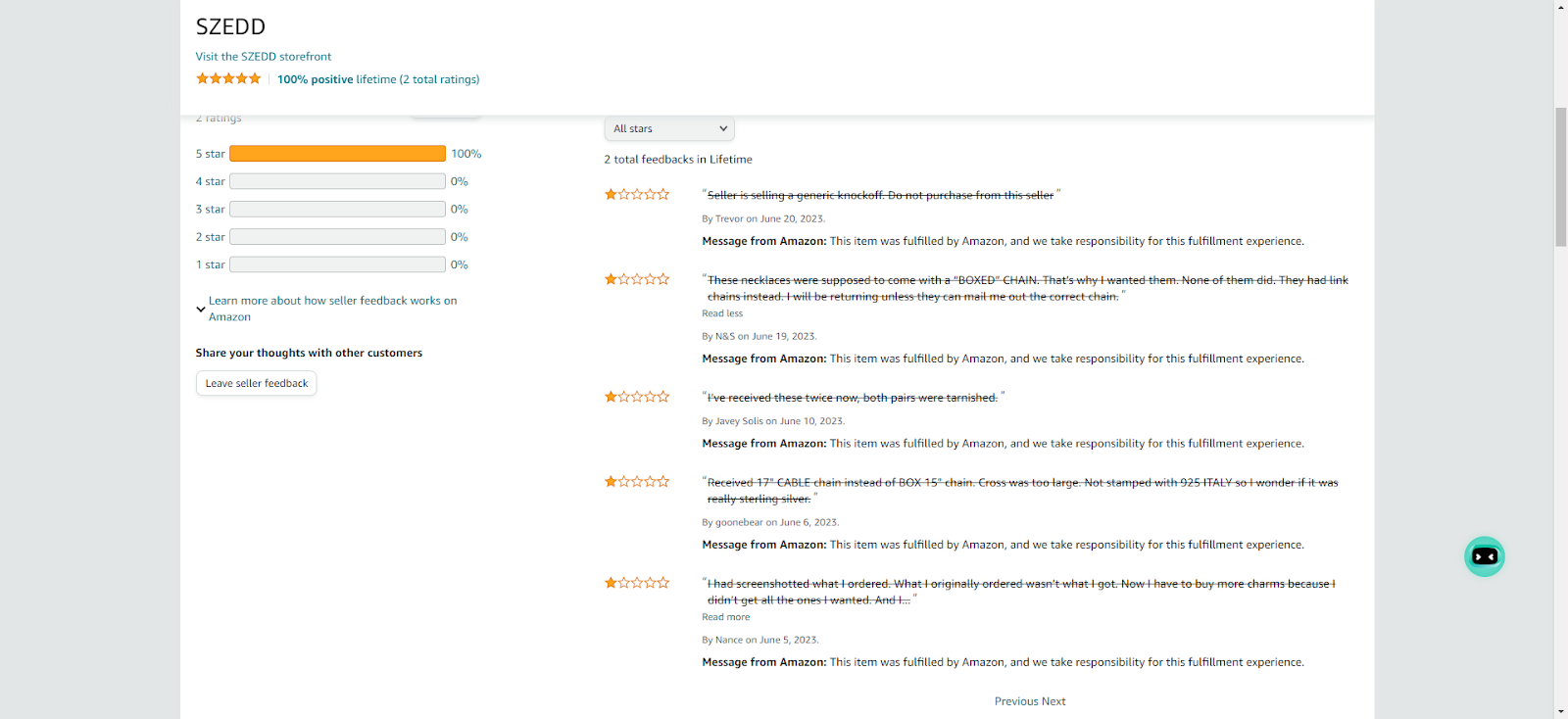
Task: Select the 2 star rating bar
Action: 337,237
